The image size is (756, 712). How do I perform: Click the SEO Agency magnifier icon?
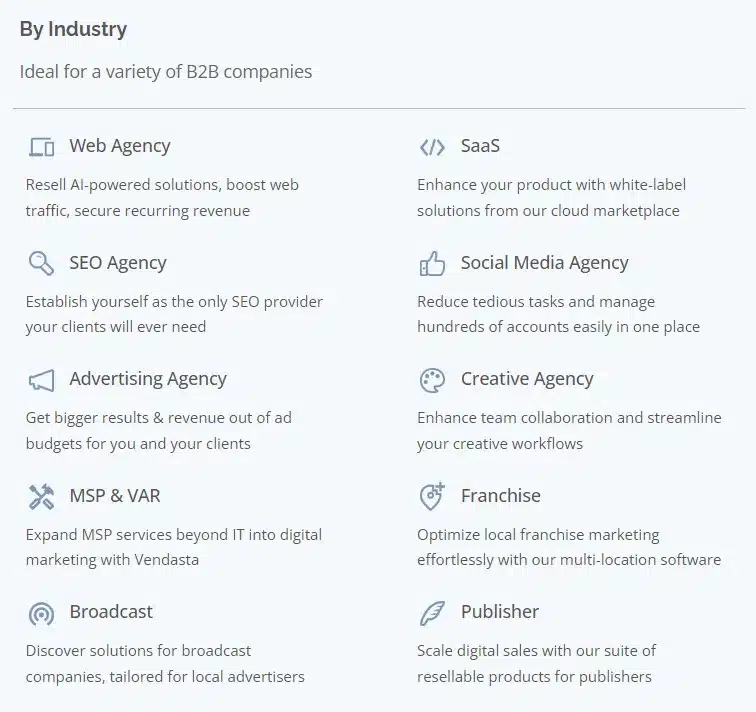coord(41,264)
